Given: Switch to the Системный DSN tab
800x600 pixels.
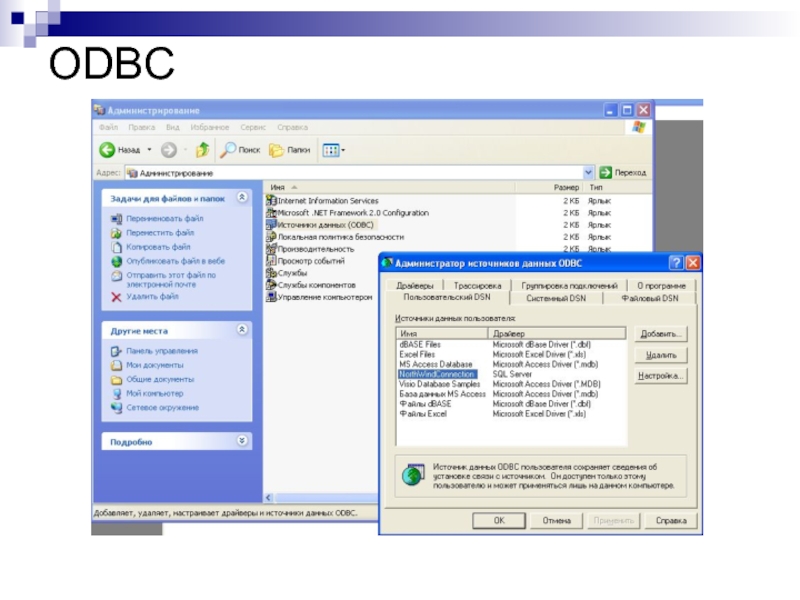Looking at the screenshot, I should pyautogui.click(x=556, y=298).
